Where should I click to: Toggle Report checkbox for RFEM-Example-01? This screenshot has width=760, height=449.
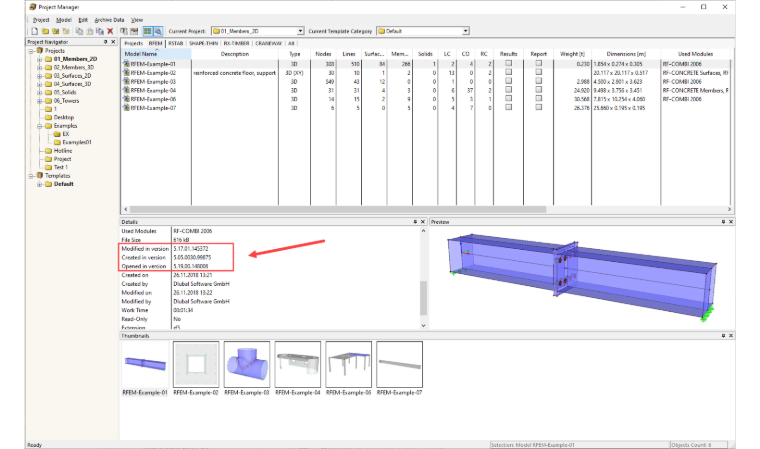(538, 63)
